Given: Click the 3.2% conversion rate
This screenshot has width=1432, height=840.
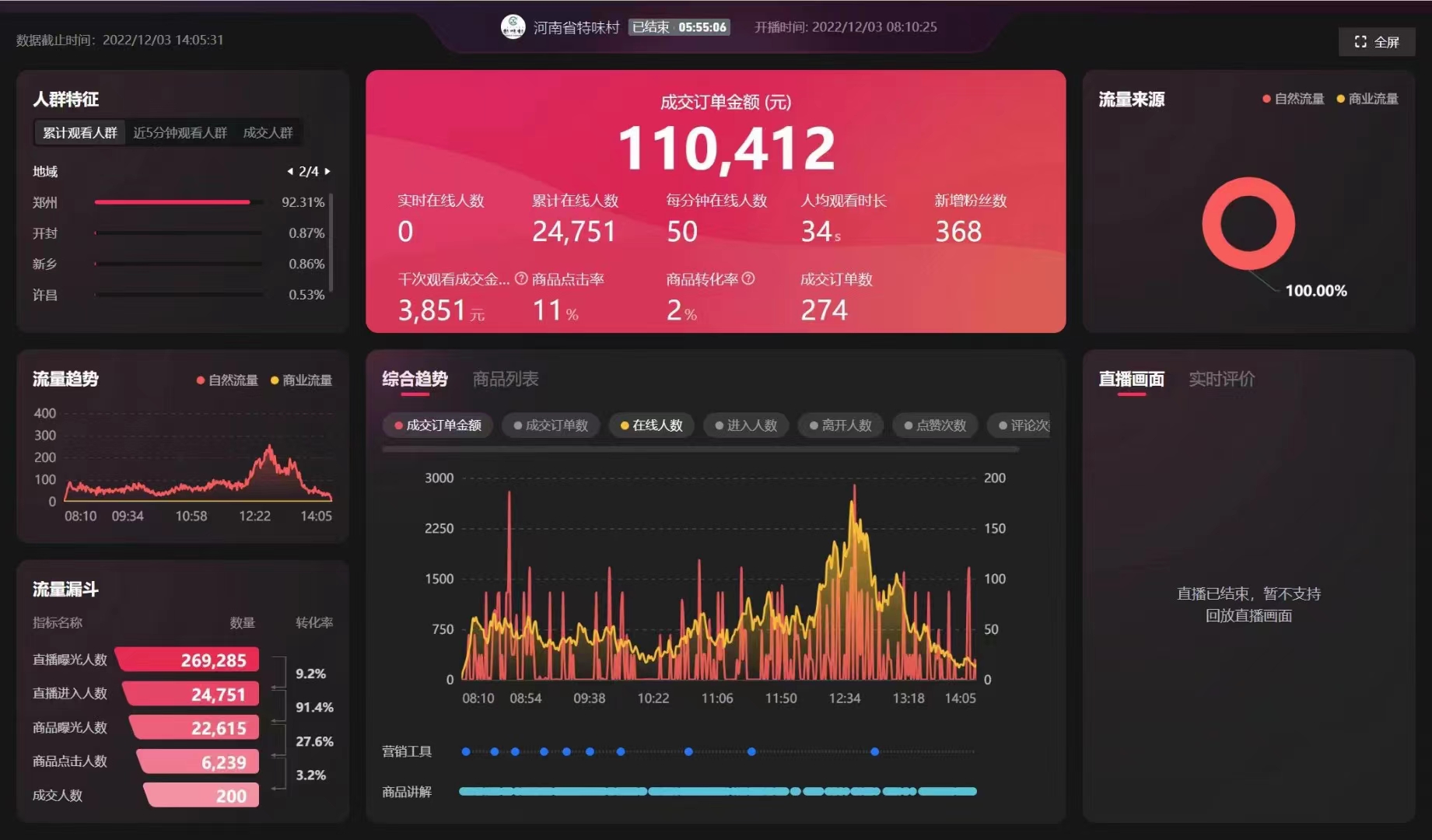Looking at the screenshot, I should (310, 775).
